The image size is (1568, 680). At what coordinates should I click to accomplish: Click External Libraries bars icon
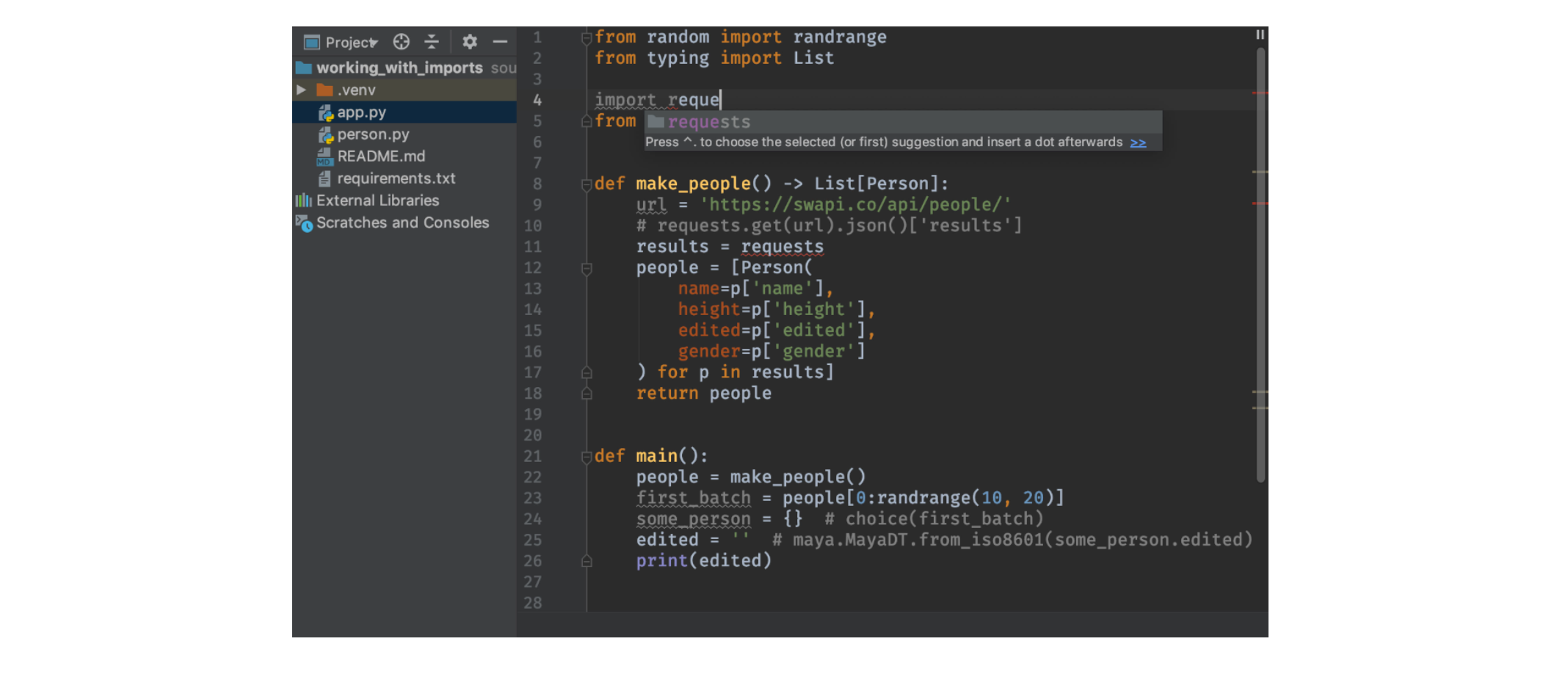pyautogui.click(x=303, y=200)
